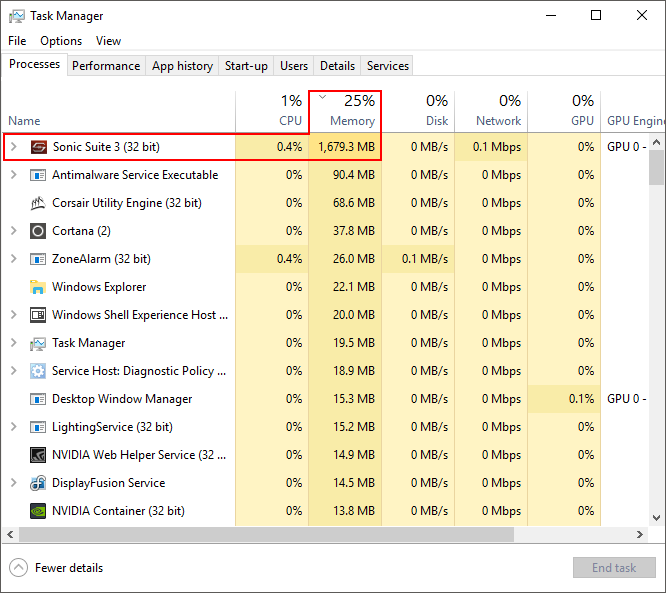Viewport: 666px width, 593px height.
Task: Click the 1,679.3 MB memory value
Action: 347,147
